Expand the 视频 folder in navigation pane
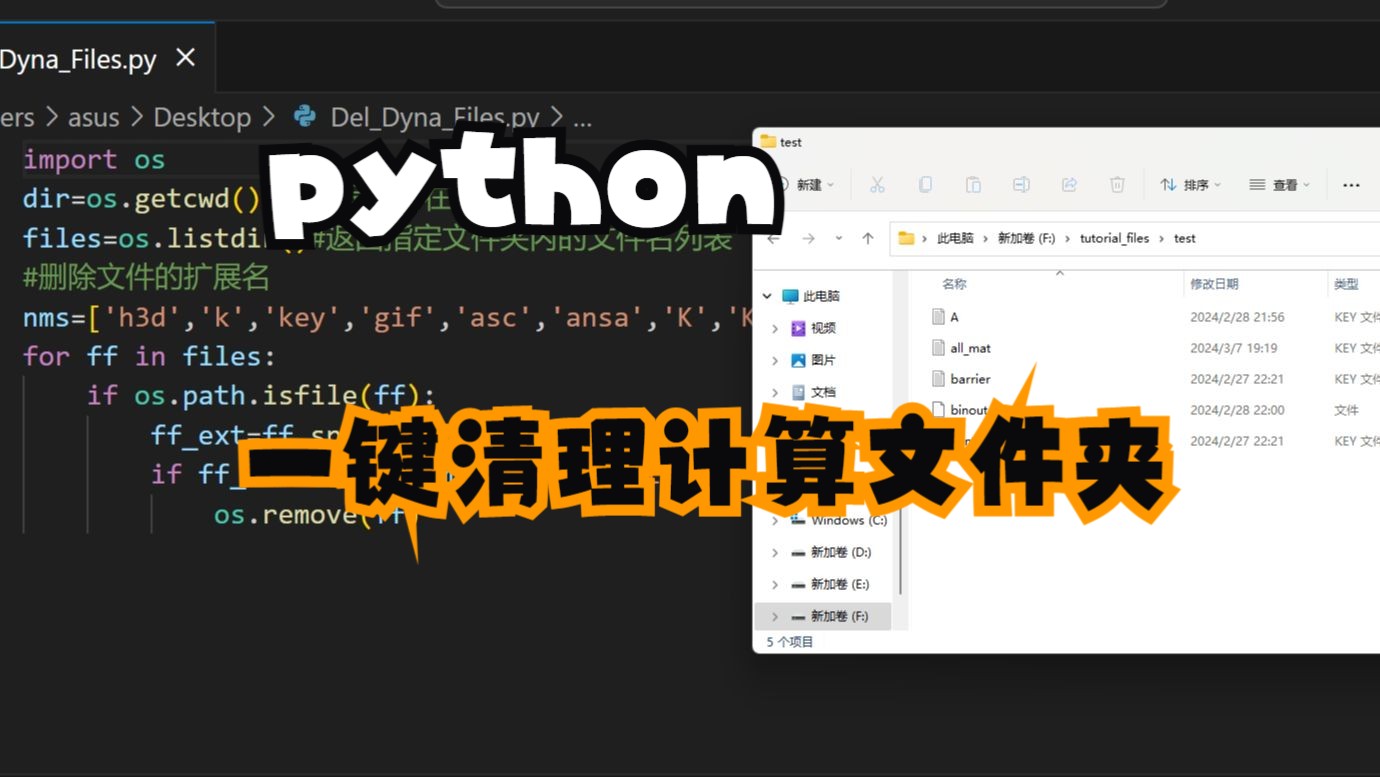 (775, 328)
